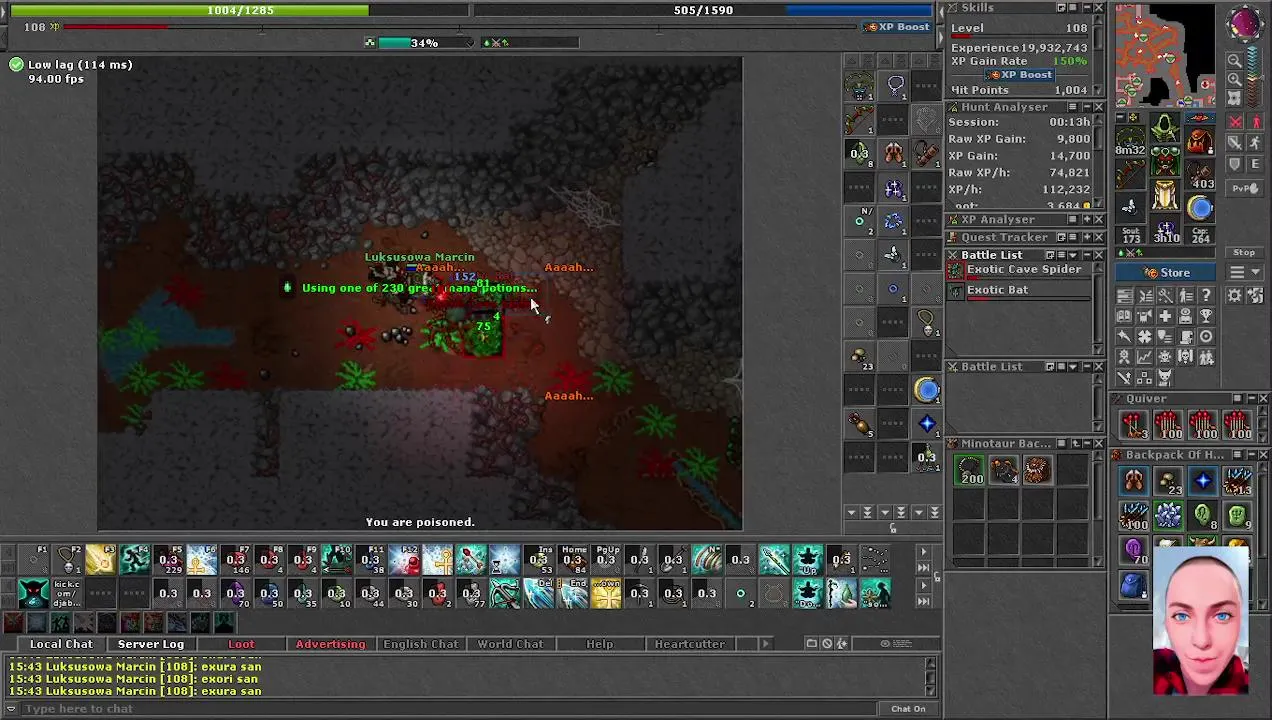
Task: Click XP Boost in the top bar
Action: click(x=897, y=27)
